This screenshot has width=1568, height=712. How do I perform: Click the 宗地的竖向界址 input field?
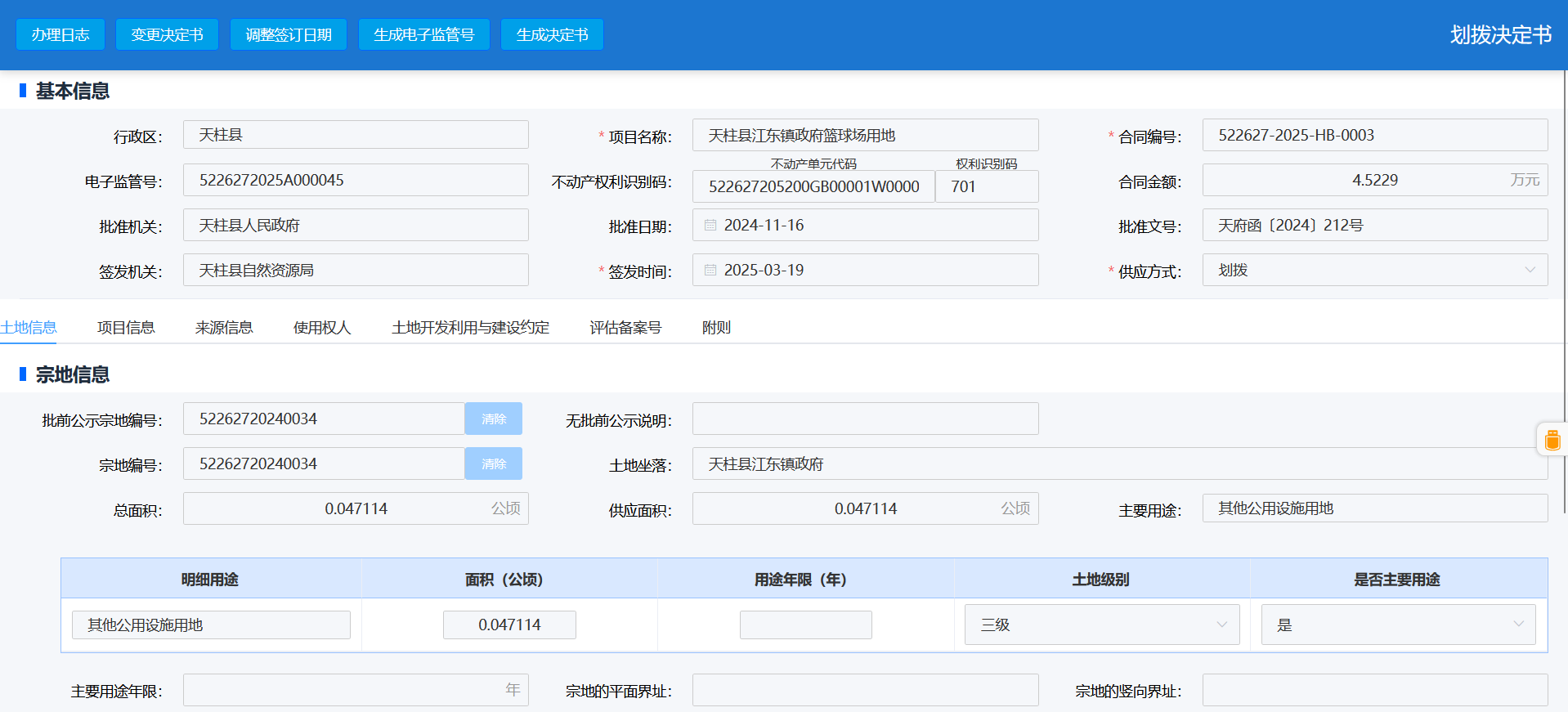[x=1375, y=690]
